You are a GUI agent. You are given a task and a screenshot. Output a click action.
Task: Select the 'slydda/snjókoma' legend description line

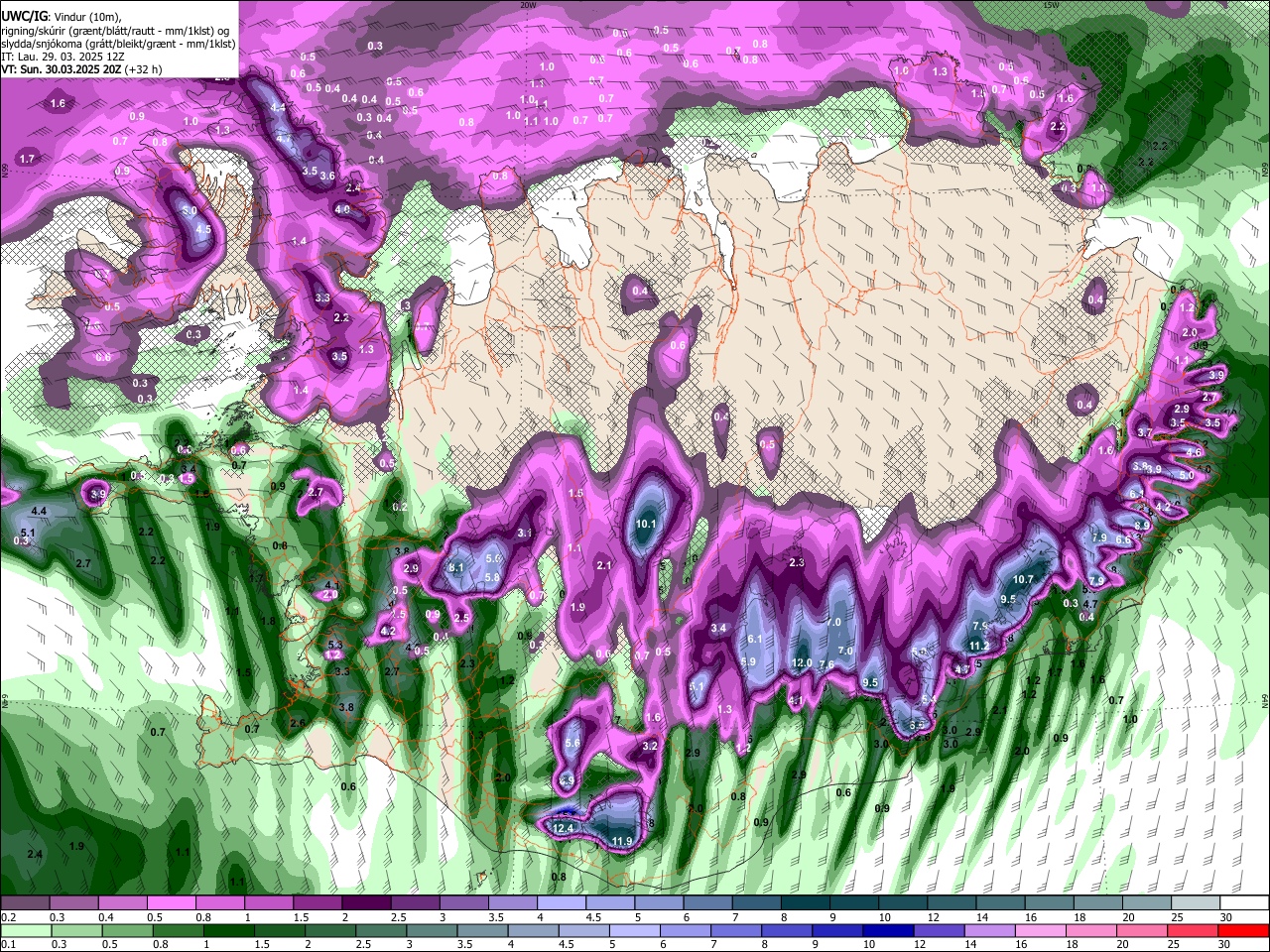pos(118,44)
